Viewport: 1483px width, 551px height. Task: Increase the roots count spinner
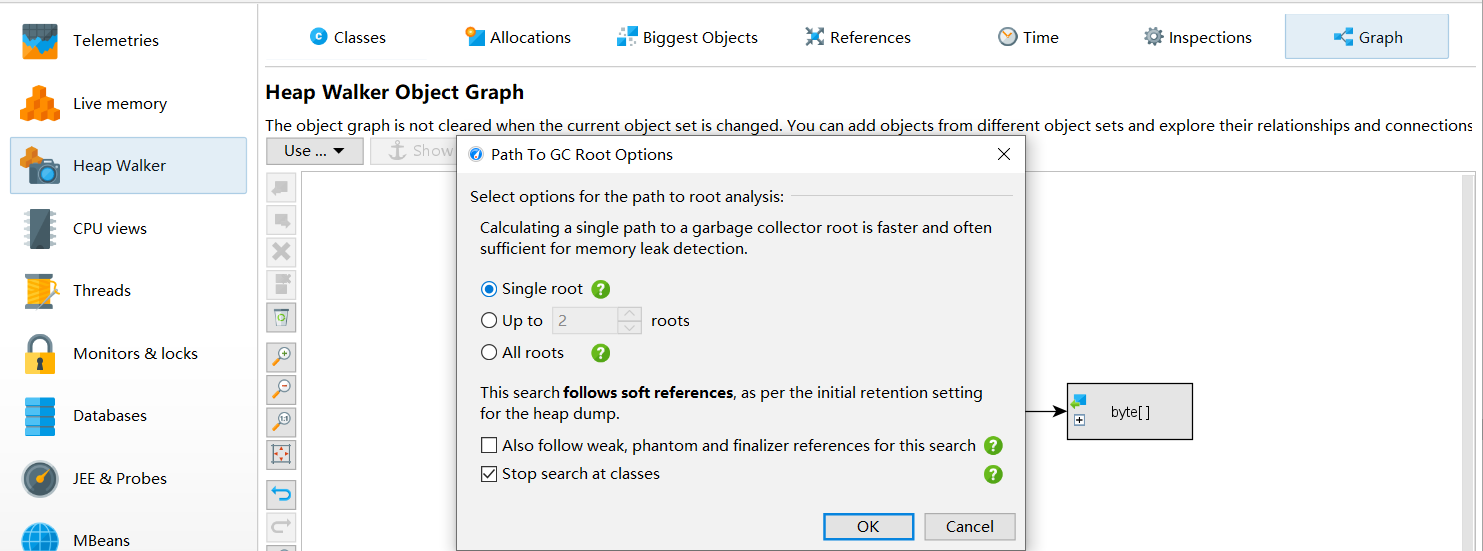tap(629, 314)
